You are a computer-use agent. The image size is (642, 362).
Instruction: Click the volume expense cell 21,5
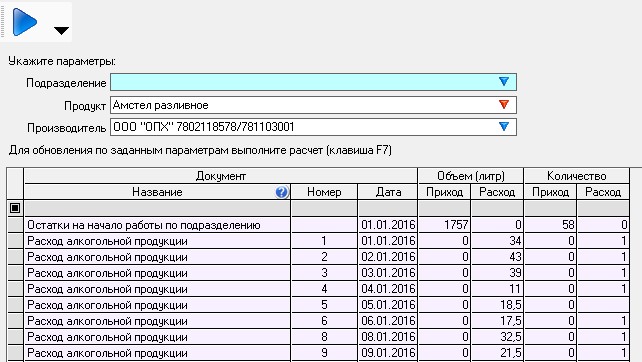coord(497,353)
